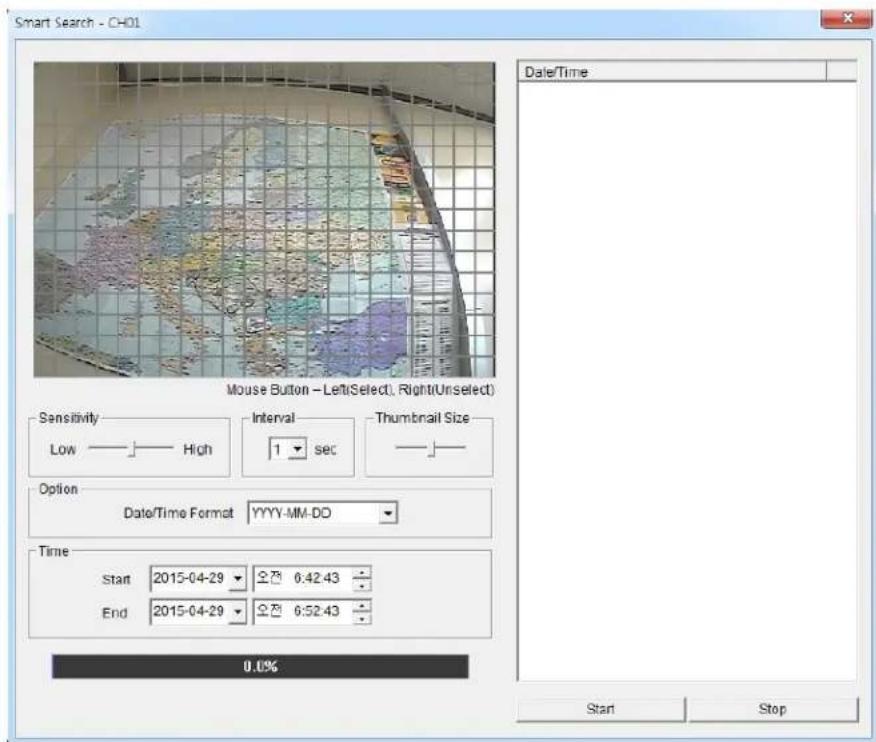
Task: Open the End date calendar dropdown
Action: pyautogui.click(x=237, y=612)
